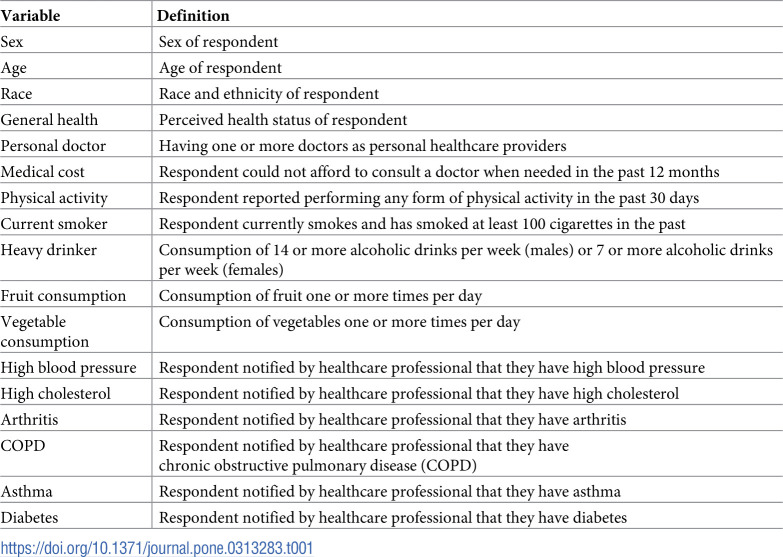
Task: Select the Asthma row label
Action: [x=25, y=491]
